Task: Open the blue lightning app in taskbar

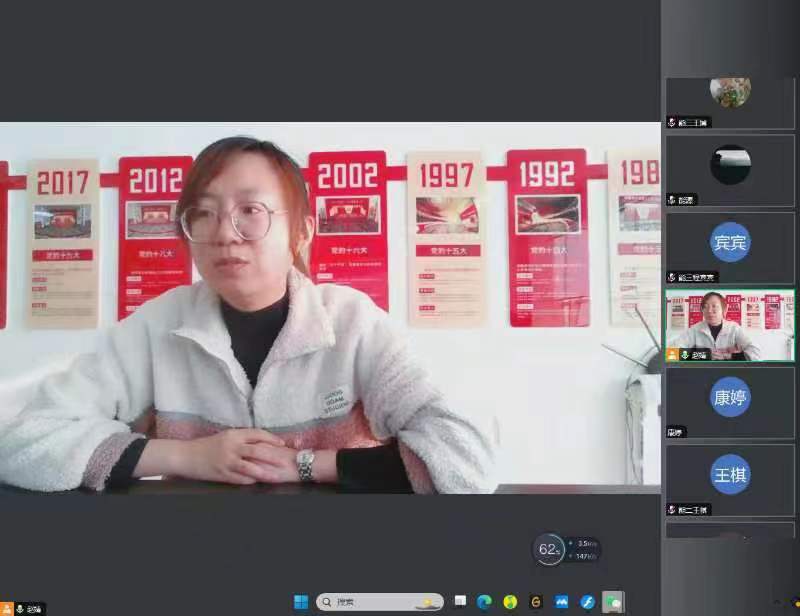Action: (x=588, y=602)
